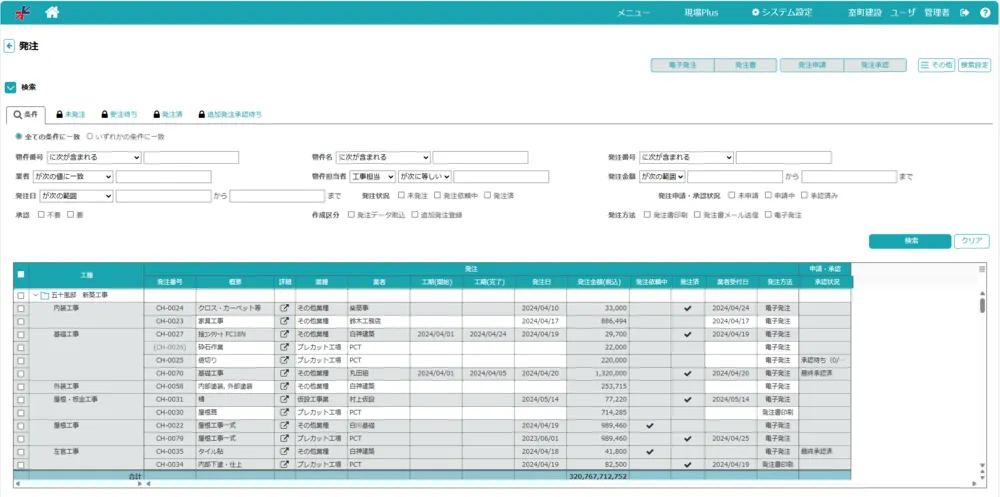Viewport: 1000px width, 497px height.
Task: Open detail link icon for order CH-0070
Action: coord(284,373)
